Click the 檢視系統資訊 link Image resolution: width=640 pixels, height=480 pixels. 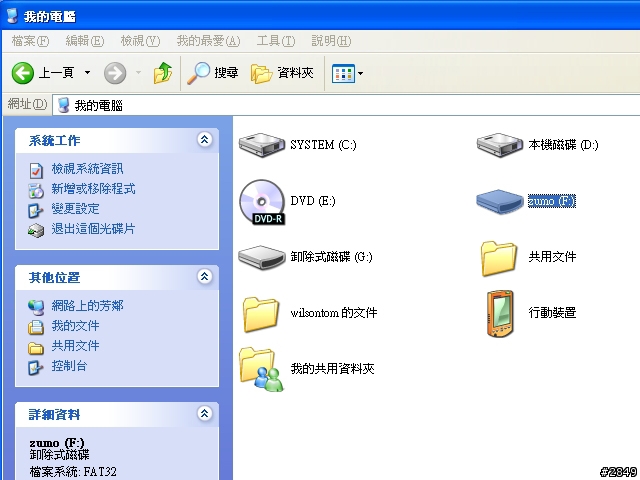click(87, 169)
